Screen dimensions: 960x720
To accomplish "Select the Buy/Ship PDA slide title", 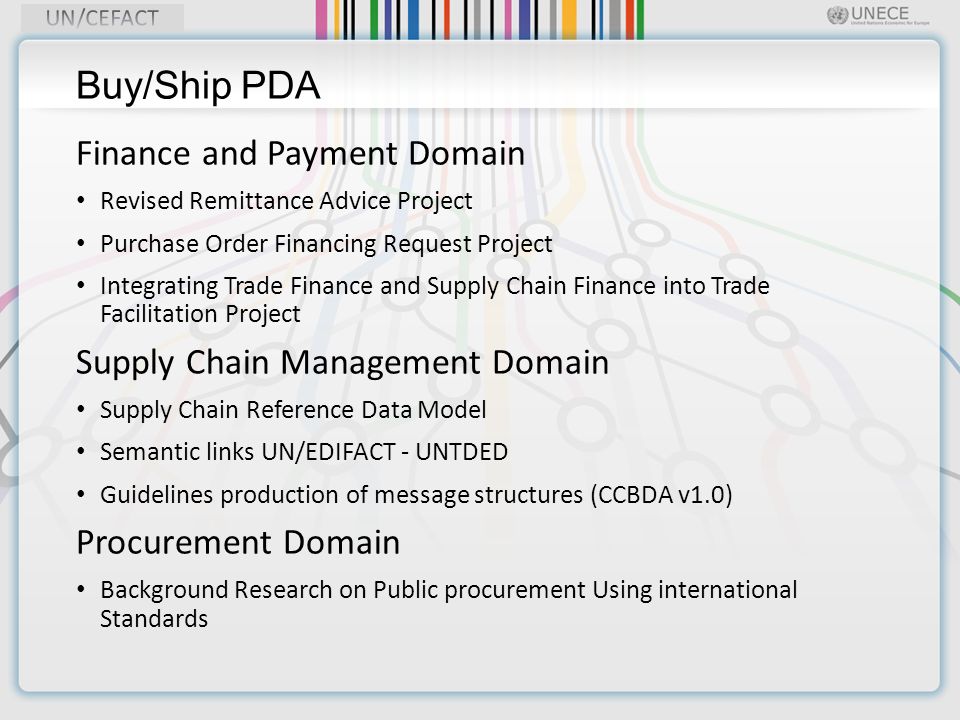I will (198, 84).
